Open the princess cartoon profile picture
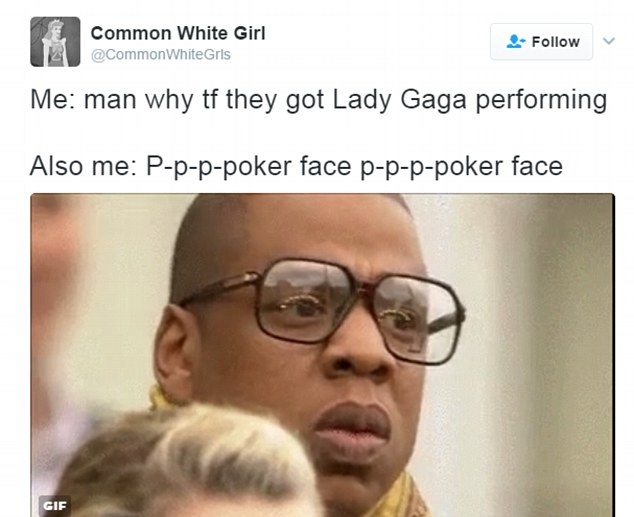 [55, 42]
